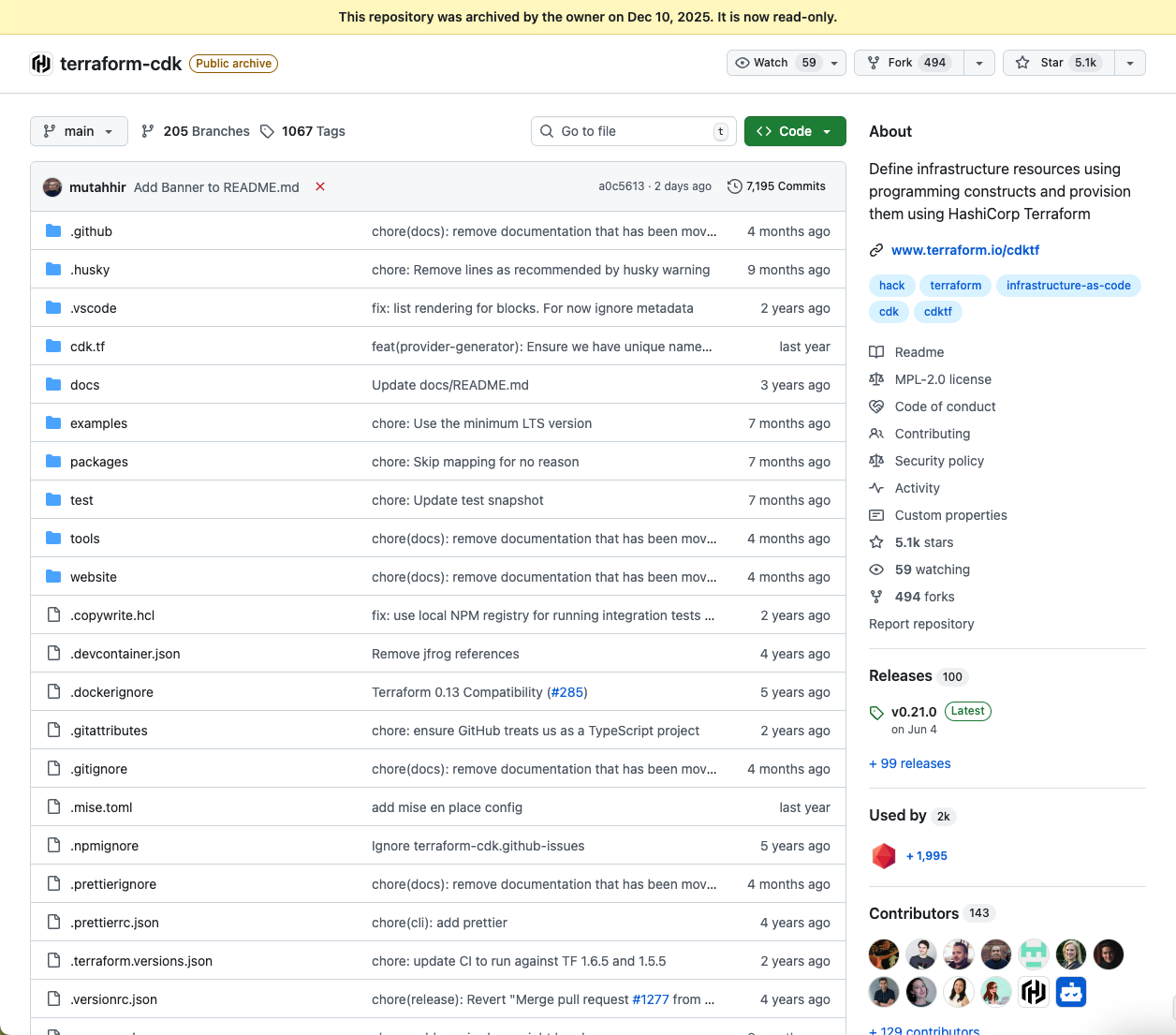The width and height of the screenshot is (1176, 1035).
Task: Select the cdktf topic tag
Action: (938, 312)
